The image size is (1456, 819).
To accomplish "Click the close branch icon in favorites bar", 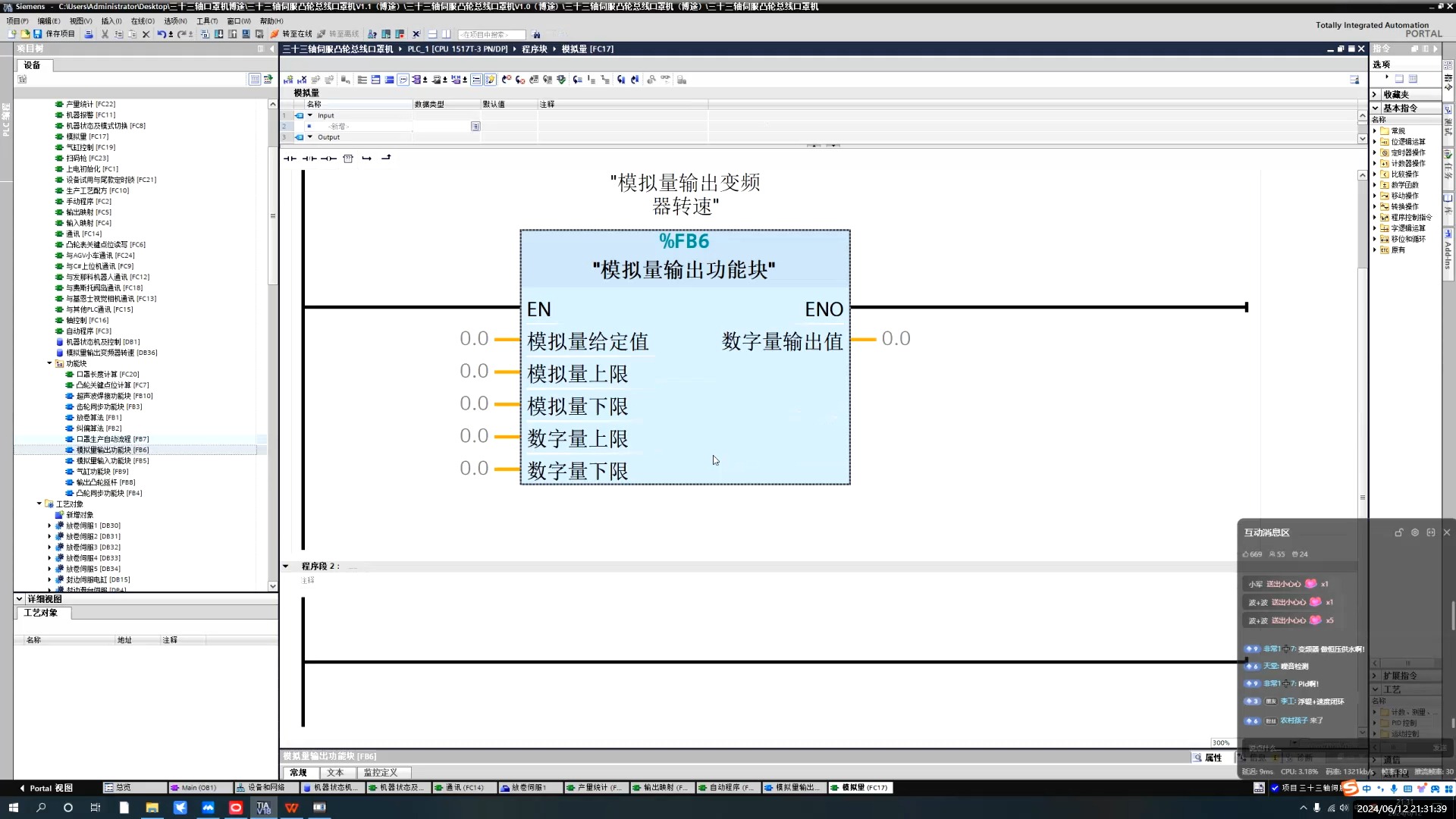I will pyautogui.click(x=386, y=158).
